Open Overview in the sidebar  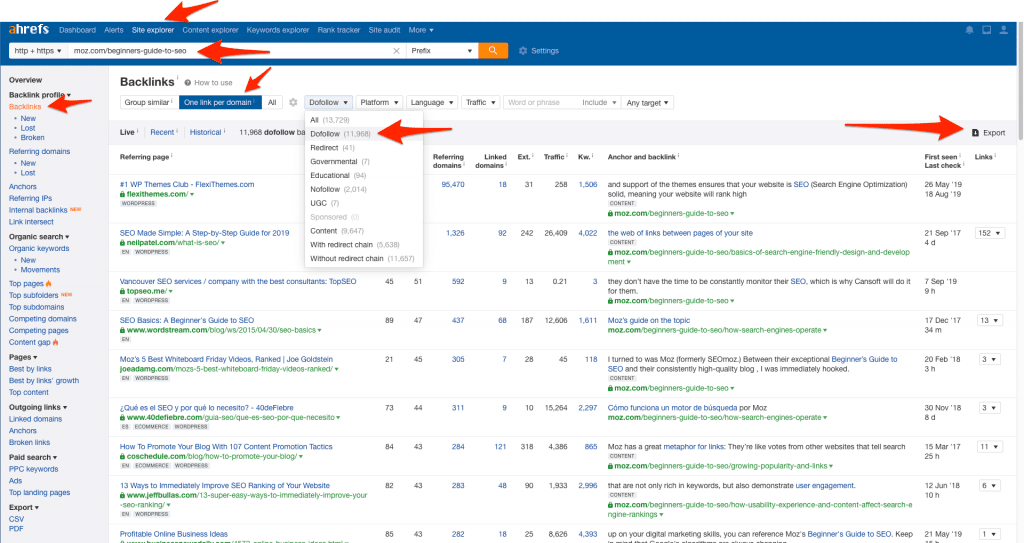(25, 80)
